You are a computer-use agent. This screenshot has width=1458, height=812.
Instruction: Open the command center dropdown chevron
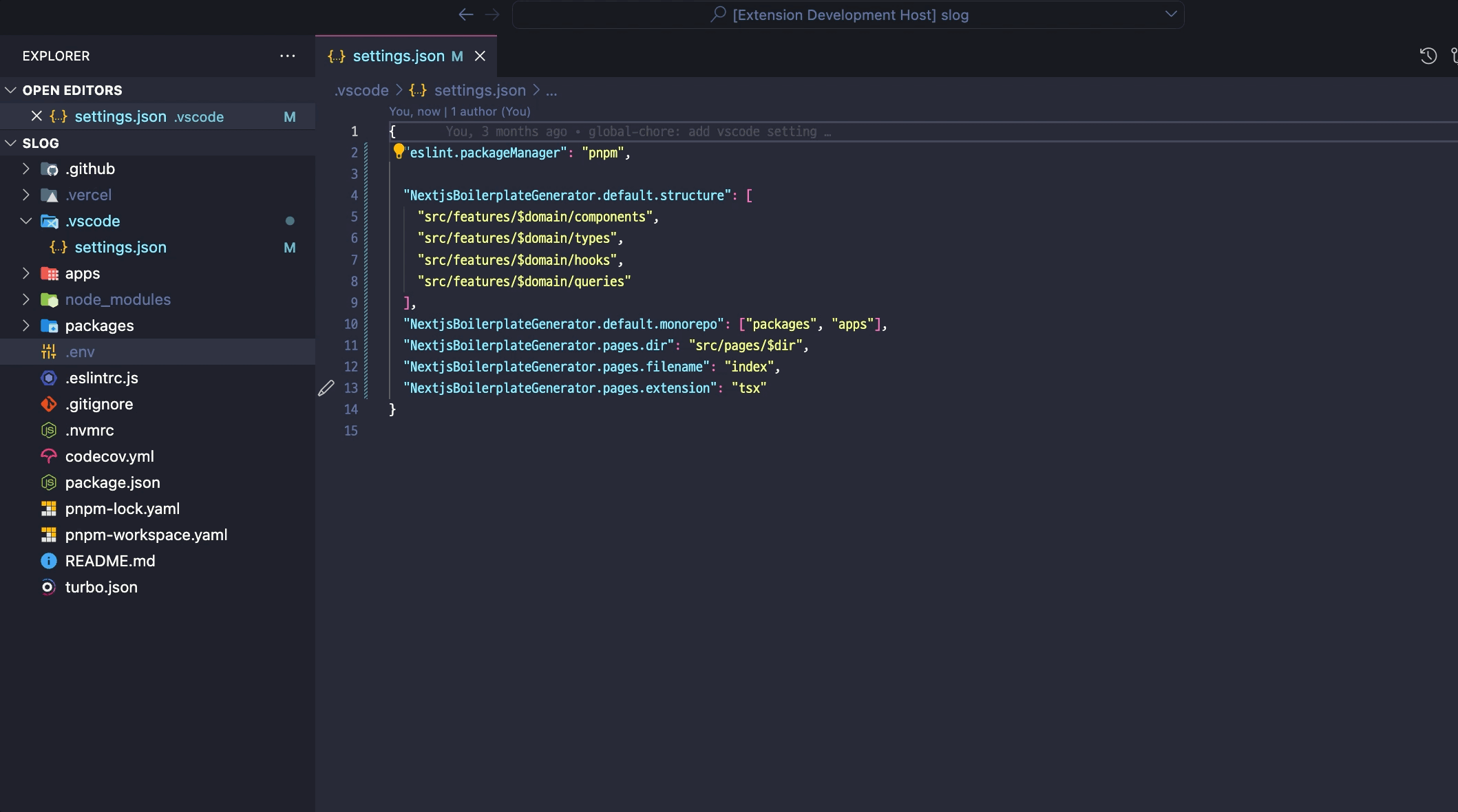(1170, 14)
